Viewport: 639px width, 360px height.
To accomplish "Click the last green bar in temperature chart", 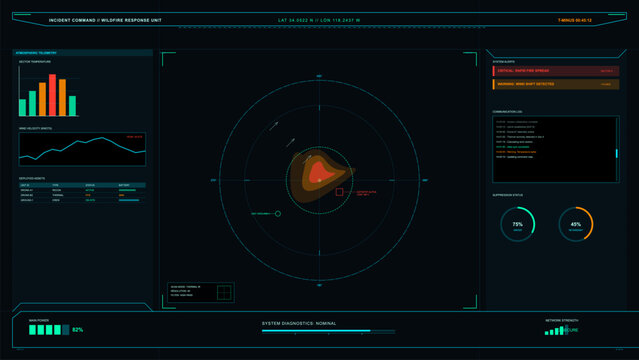I will (72, 106).
